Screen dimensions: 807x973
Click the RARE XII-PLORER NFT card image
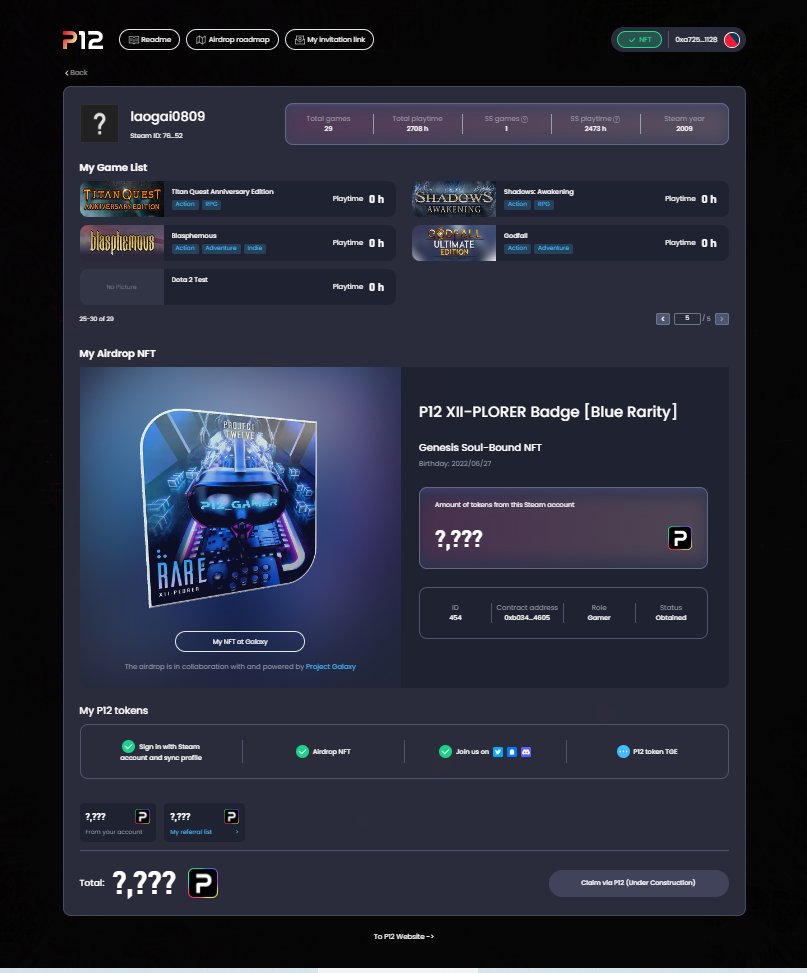228,508
